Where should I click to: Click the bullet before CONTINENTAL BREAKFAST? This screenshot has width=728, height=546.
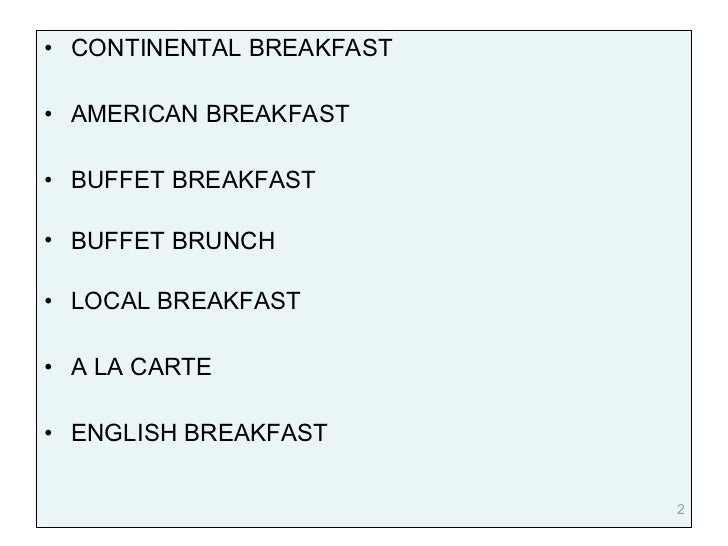click(x=48, y=48)
